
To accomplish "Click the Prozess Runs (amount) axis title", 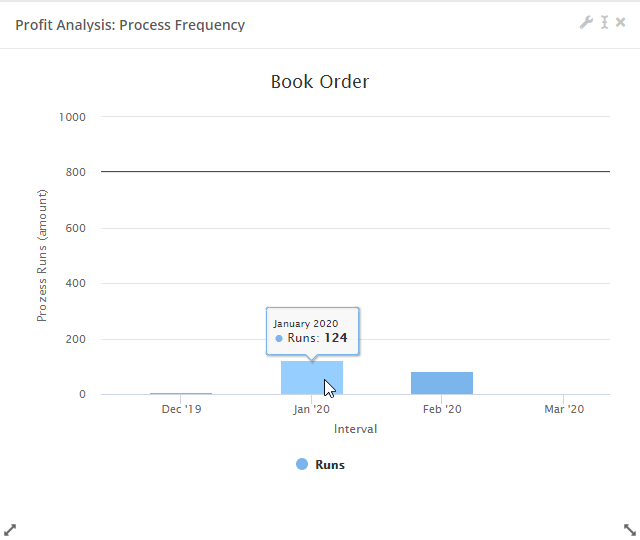I will [42, 256].
